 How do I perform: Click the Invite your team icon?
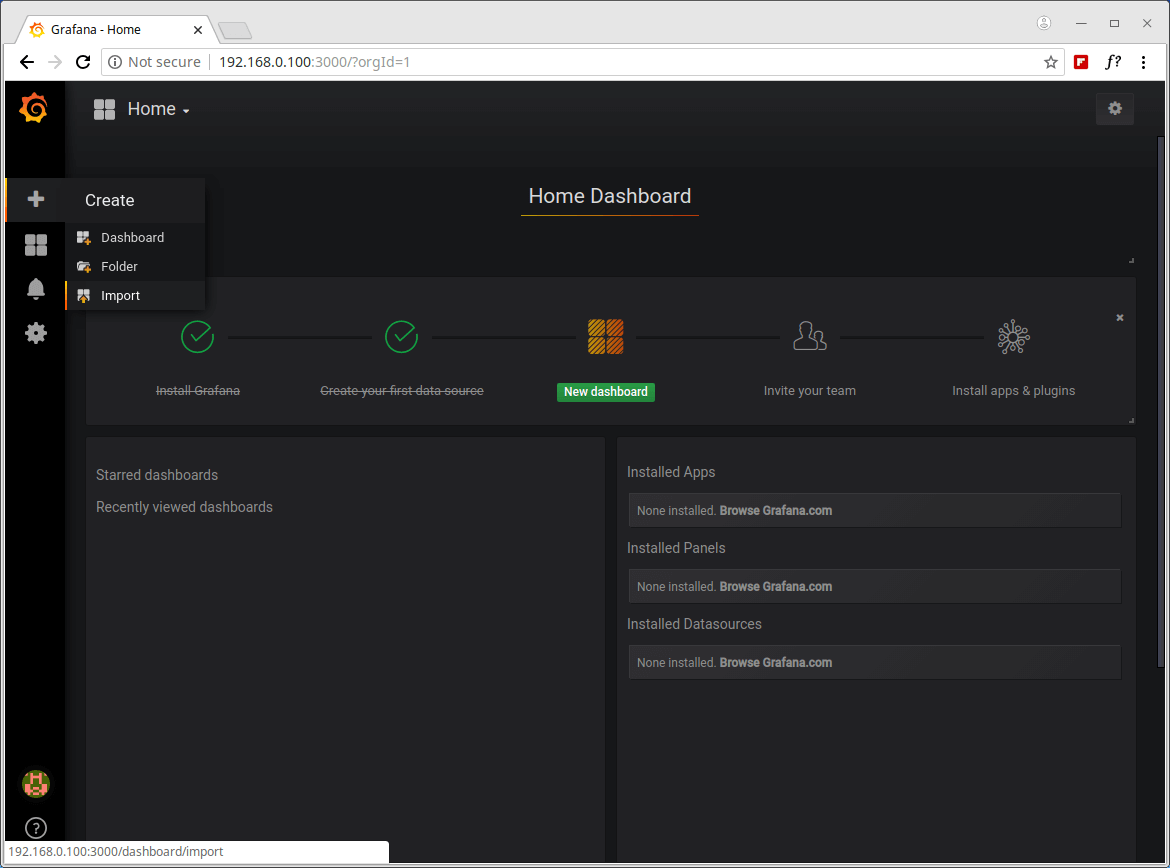tap(809, 337)
